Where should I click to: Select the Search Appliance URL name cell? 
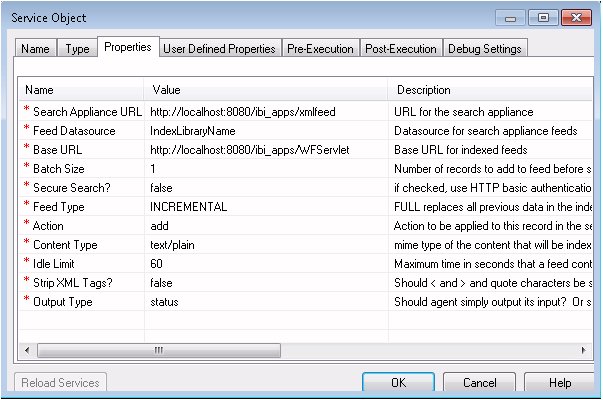[x=82, y=112]
